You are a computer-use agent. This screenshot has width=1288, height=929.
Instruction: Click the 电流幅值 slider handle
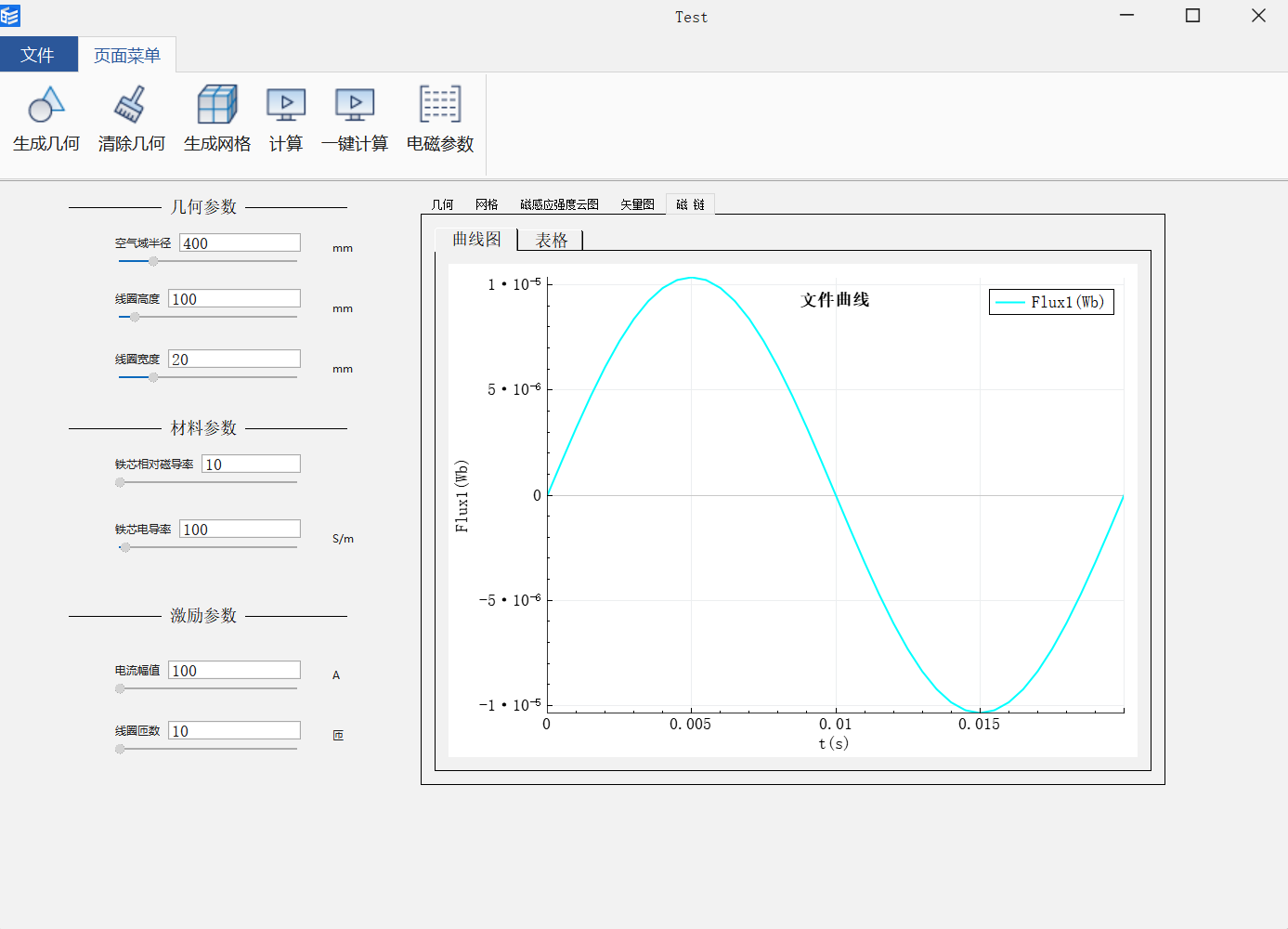(120, 688)
